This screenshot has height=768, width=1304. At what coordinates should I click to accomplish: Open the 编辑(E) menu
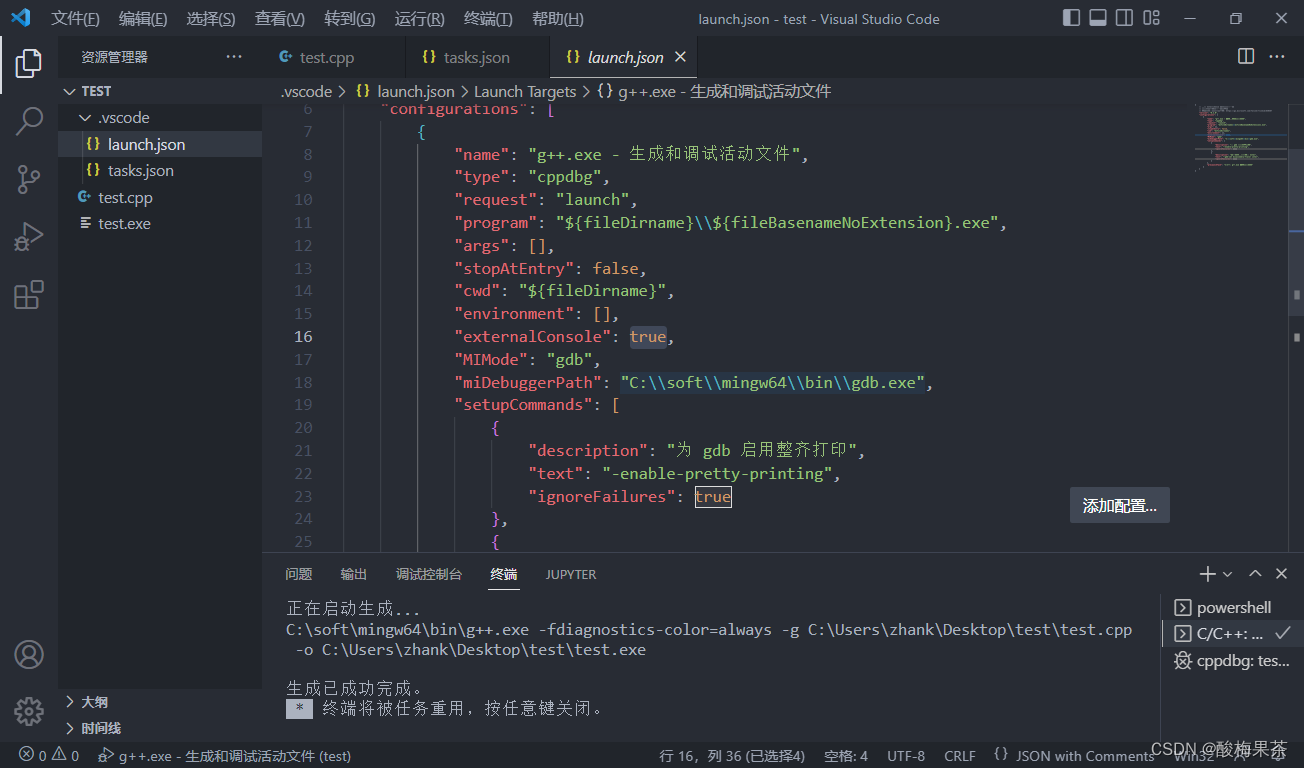(143, 19)
